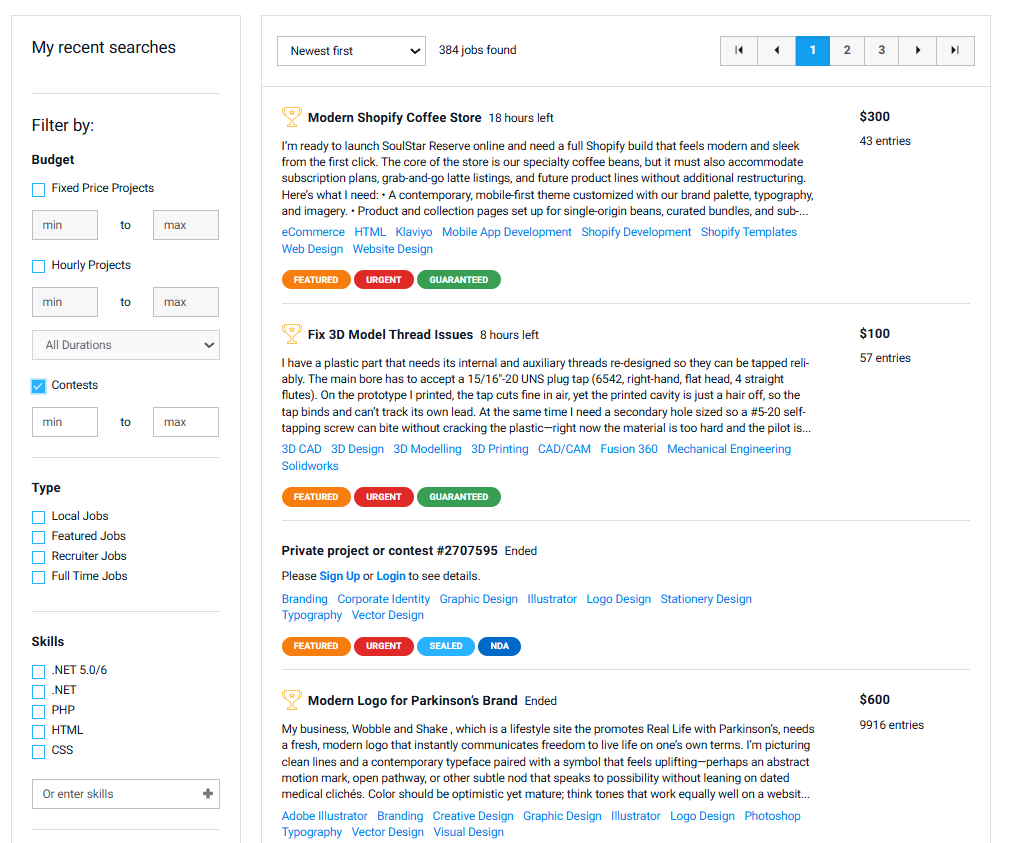The width and height of the screenshot is (1022, 843).
Task: Focus the Fixed Price max field
Action: pyautogui.click(x=186, y=225)
